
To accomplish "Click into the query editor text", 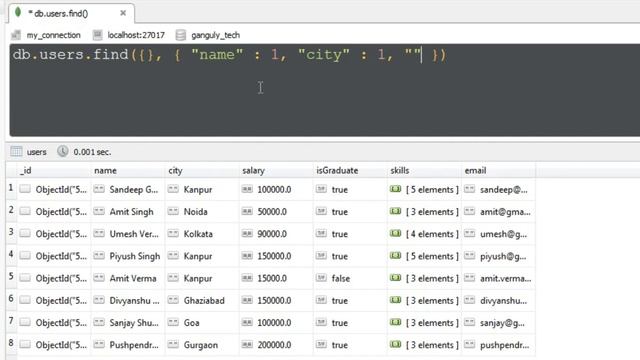I will click(x=229, y=55).
